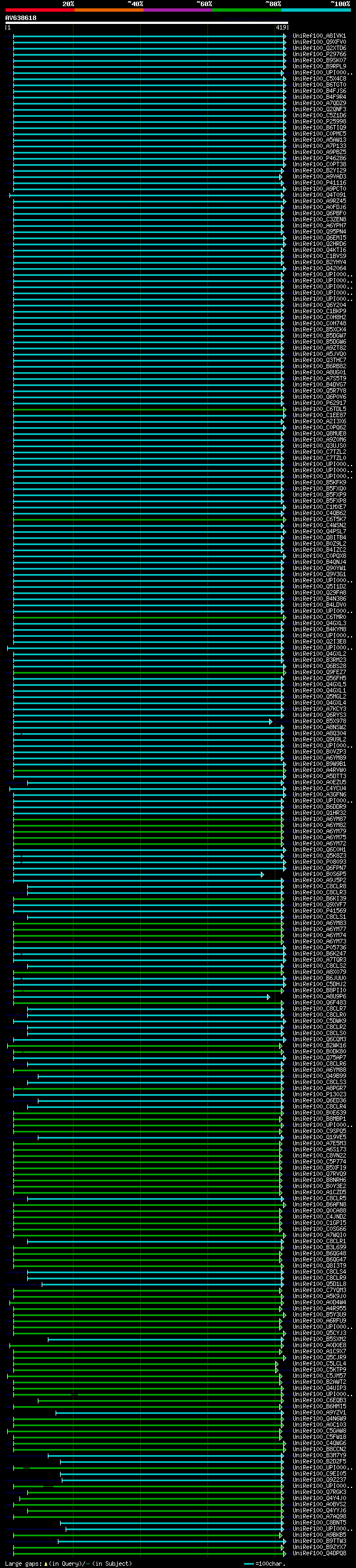Select the label UniRef100_A6YM89
356x1568 pixels.
(x=319, y=758)
